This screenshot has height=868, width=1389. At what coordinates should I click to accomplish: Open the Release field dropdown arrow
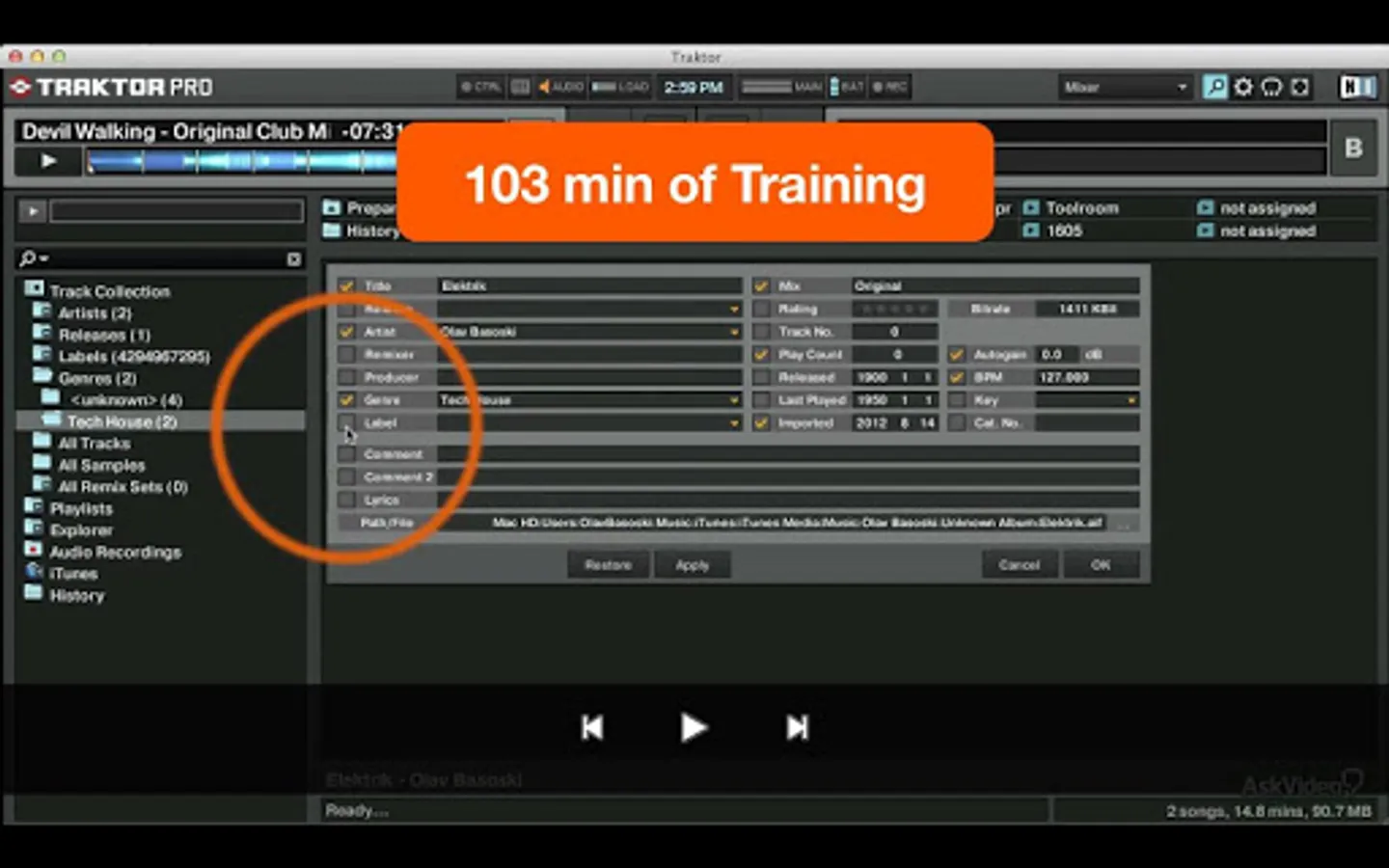click(734, 309)
